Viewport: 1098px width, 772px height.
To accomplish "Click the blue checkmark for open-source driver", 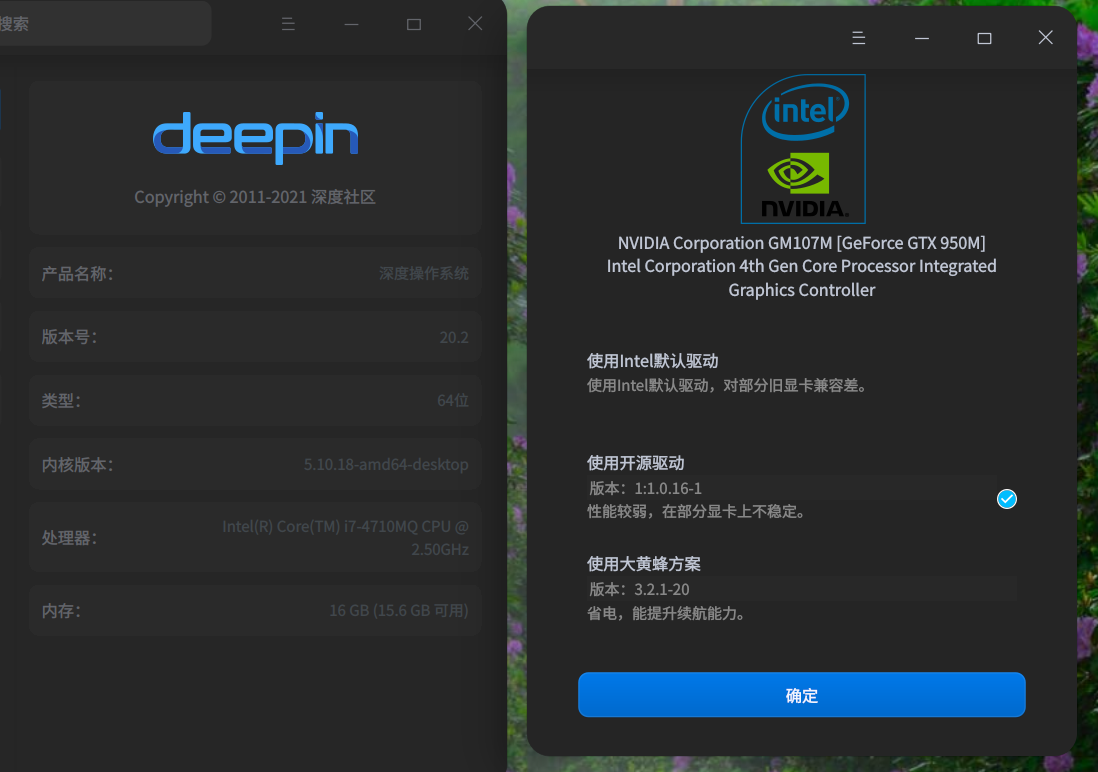I will pos(1006,499).
